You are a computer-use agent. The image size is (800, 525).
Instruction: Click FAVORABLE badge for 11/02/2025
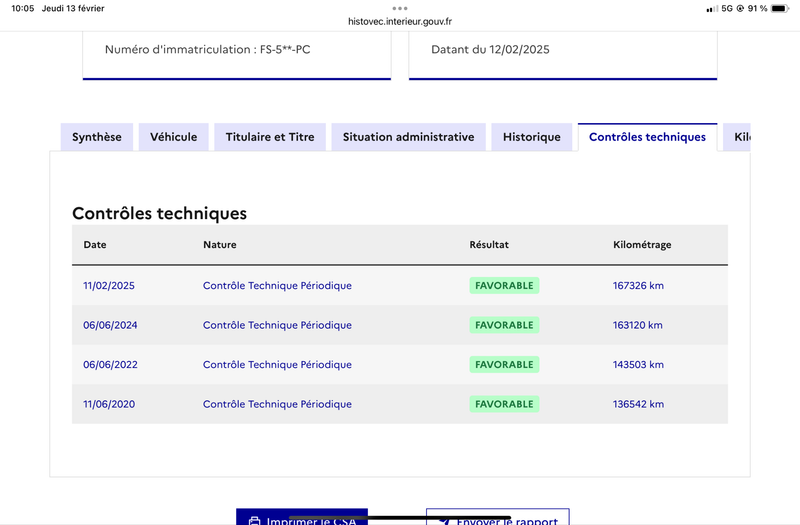[504, 286]
